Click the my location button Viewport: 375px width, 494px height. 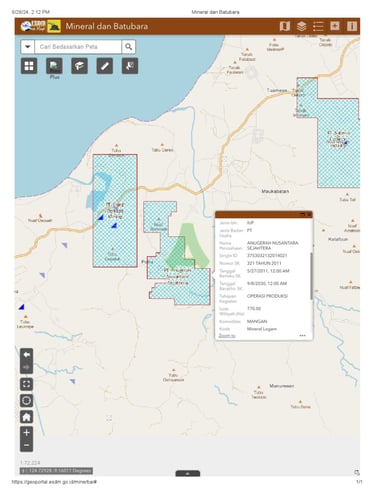[26, 400]
